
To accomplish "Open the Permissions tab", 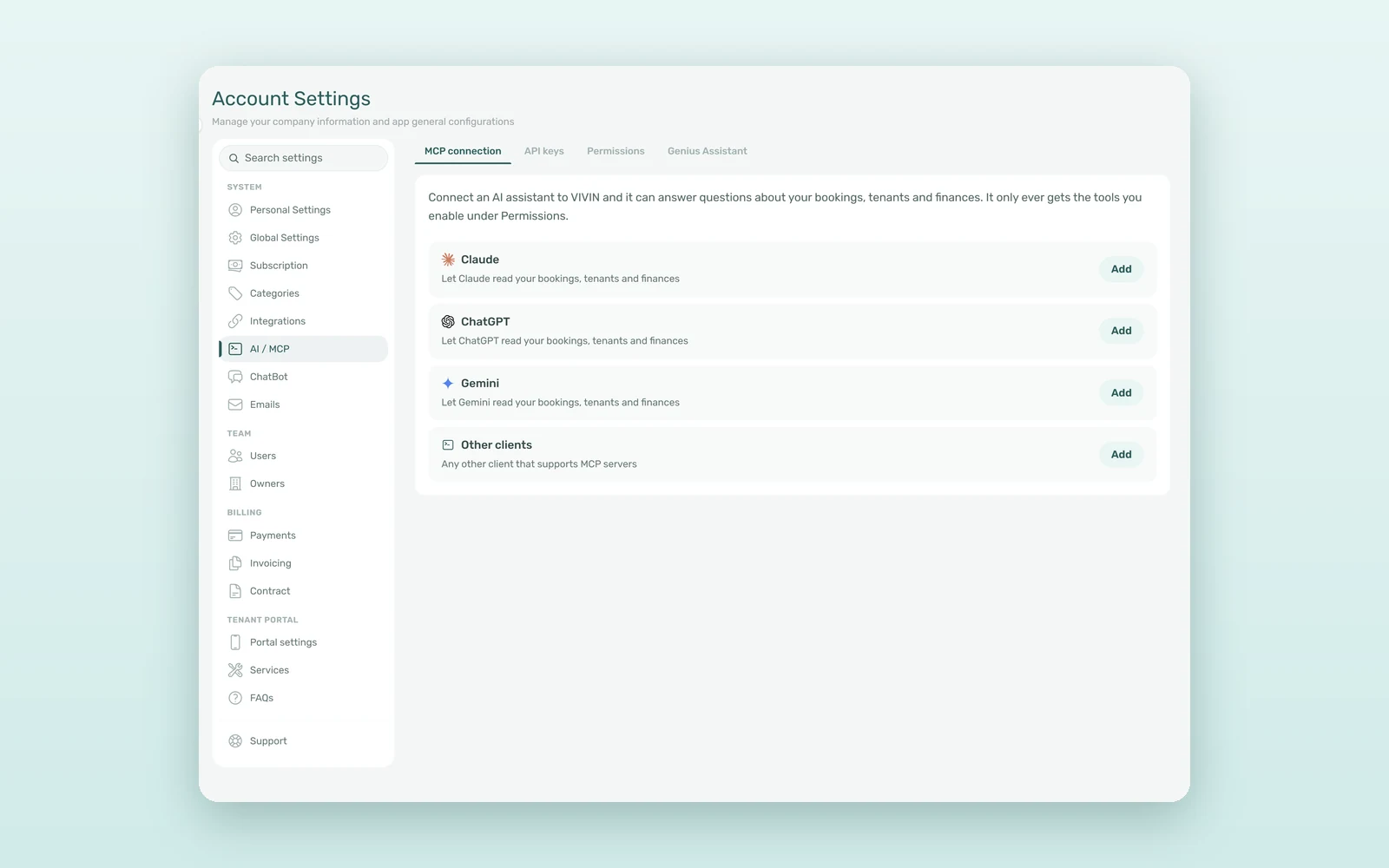I will (616, 151).
